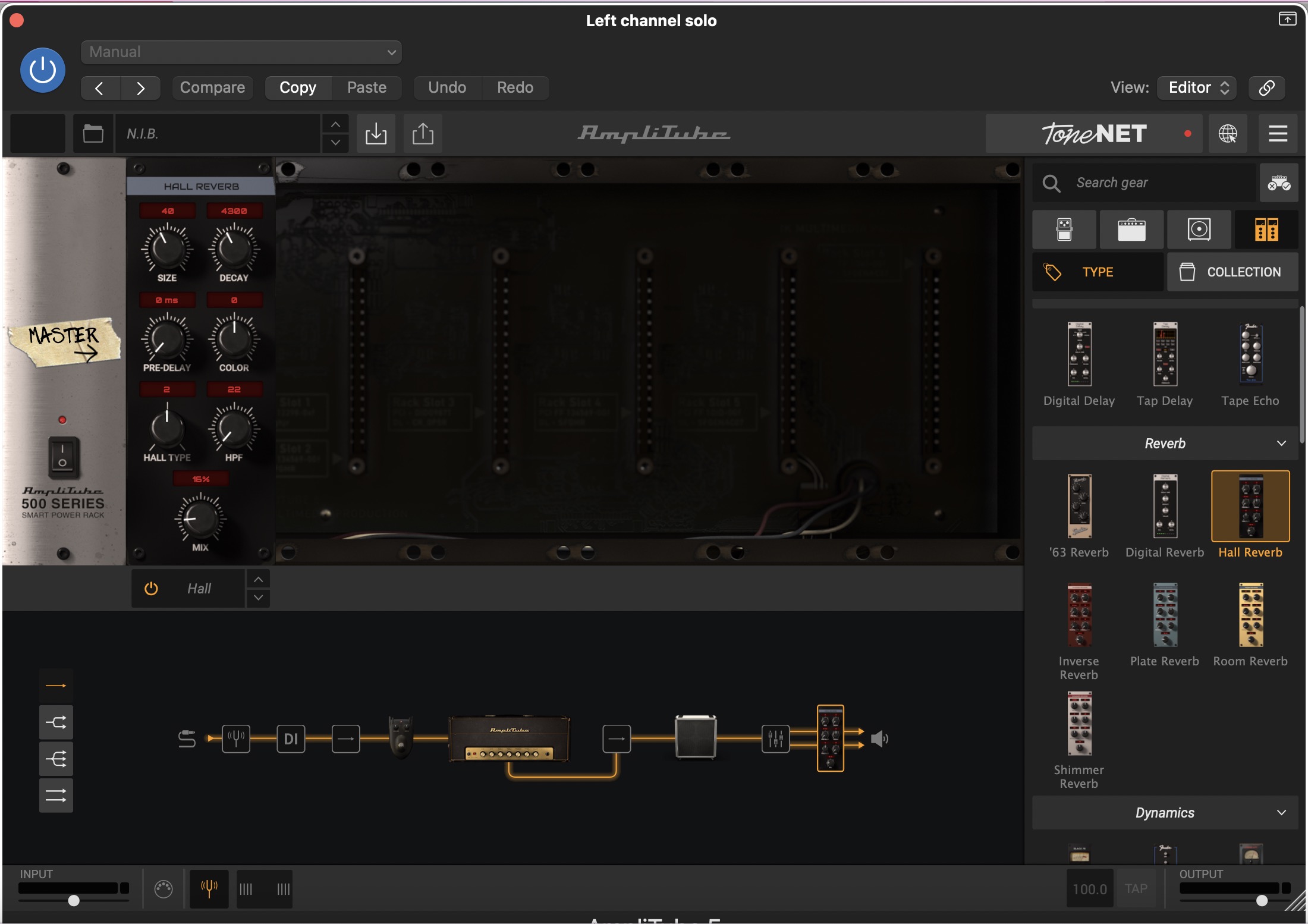The width and height of the screenshot is (1308, 924).
Task: Click the globe web icon
Action: [1228, 134]
